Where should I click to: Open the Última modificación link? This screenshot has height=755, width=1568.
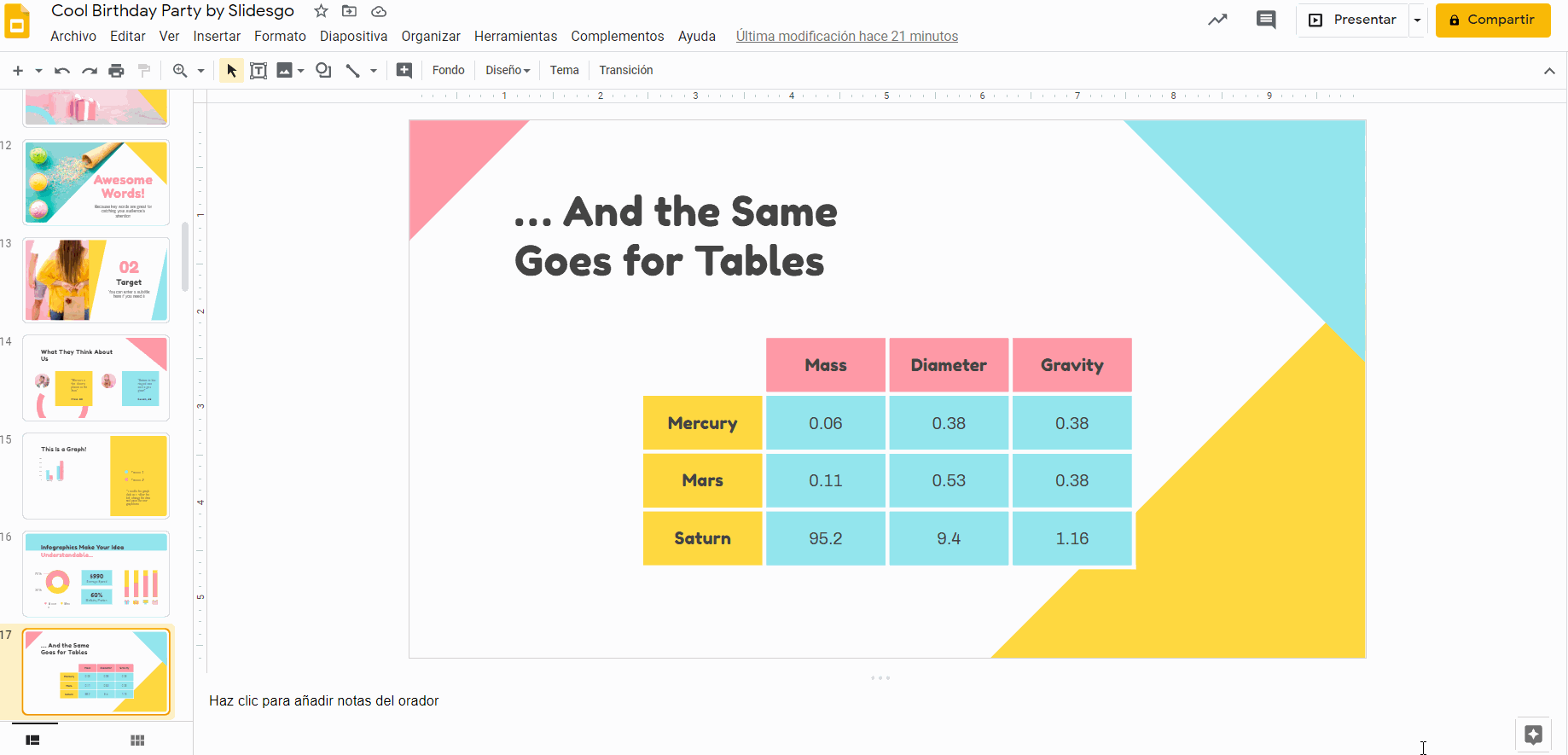click(846, 36)
